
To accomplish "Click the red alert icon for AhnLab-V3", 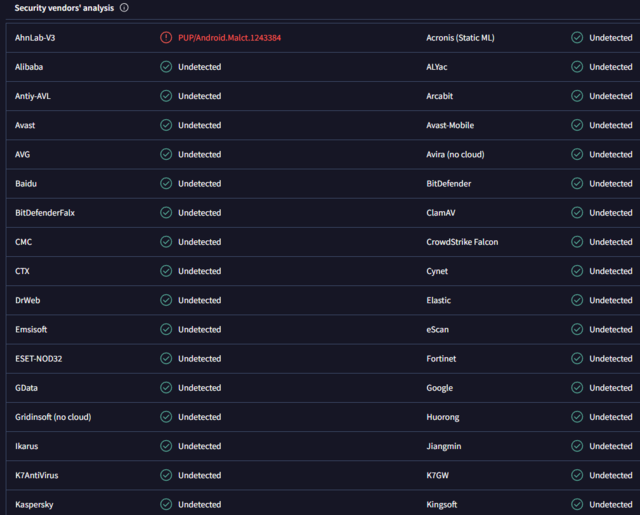I will click(x=166, y=38).
